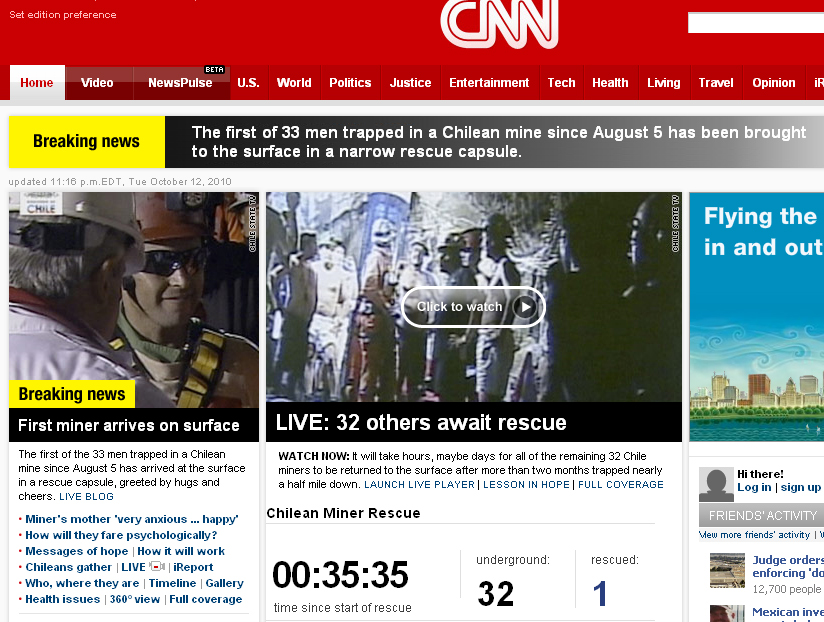Click the user avatar silhouette icon

(x=716, y=484)
